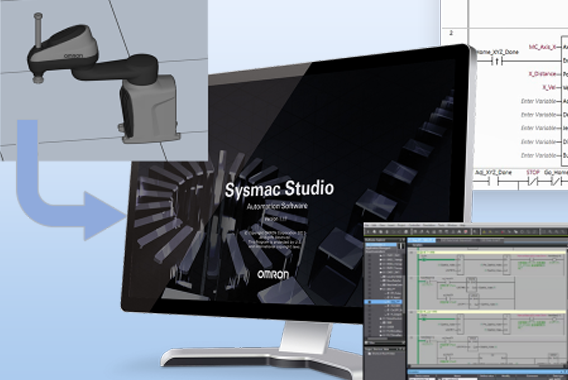Open the Help menu in the menu bar
This screenshot has height=380, width=568.
point(463,225)
